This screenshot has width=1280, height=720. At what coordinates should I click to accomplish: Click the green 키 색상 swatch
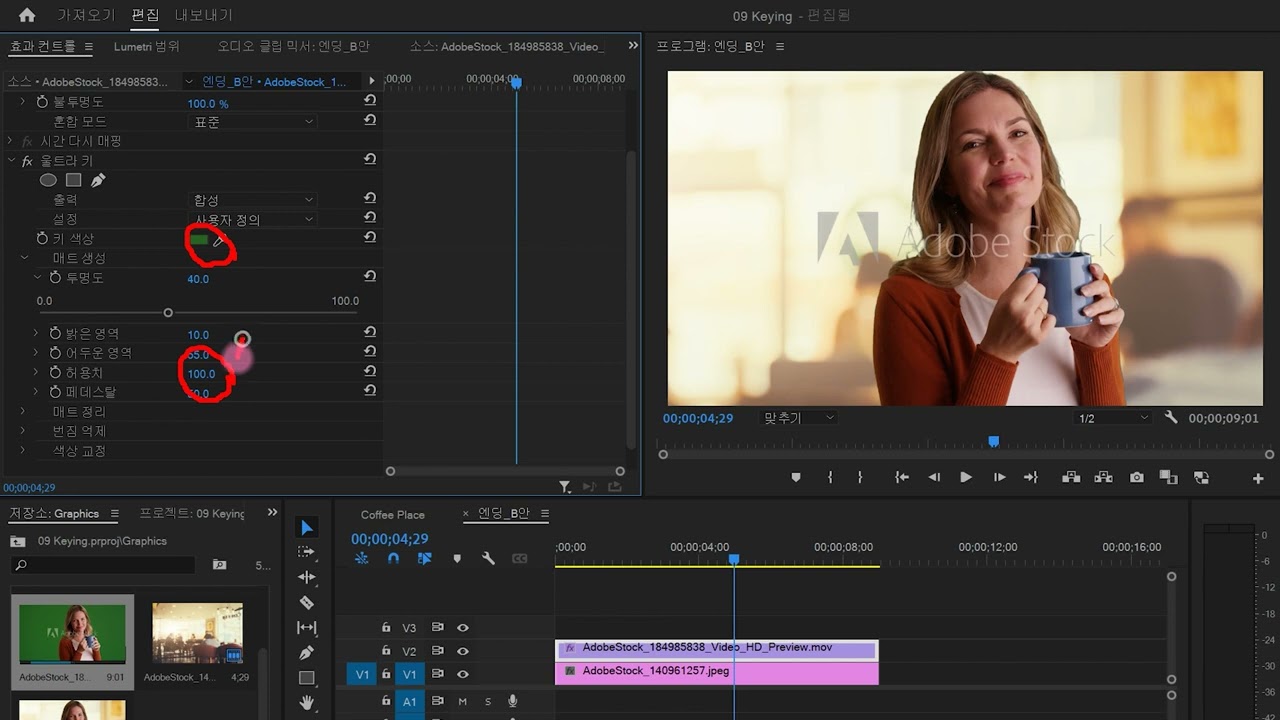click(x=198, y=240)
